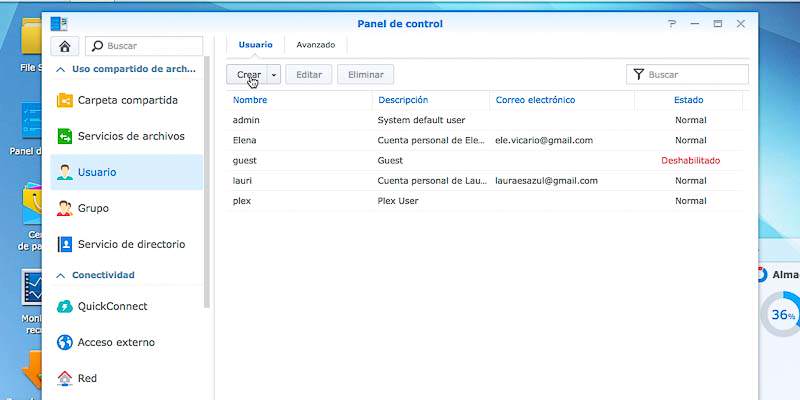Click ele.vicario@gmail.com email cell
Image resolution: width=800 pixels, height=400 pixels.
[x=544, y=140]
